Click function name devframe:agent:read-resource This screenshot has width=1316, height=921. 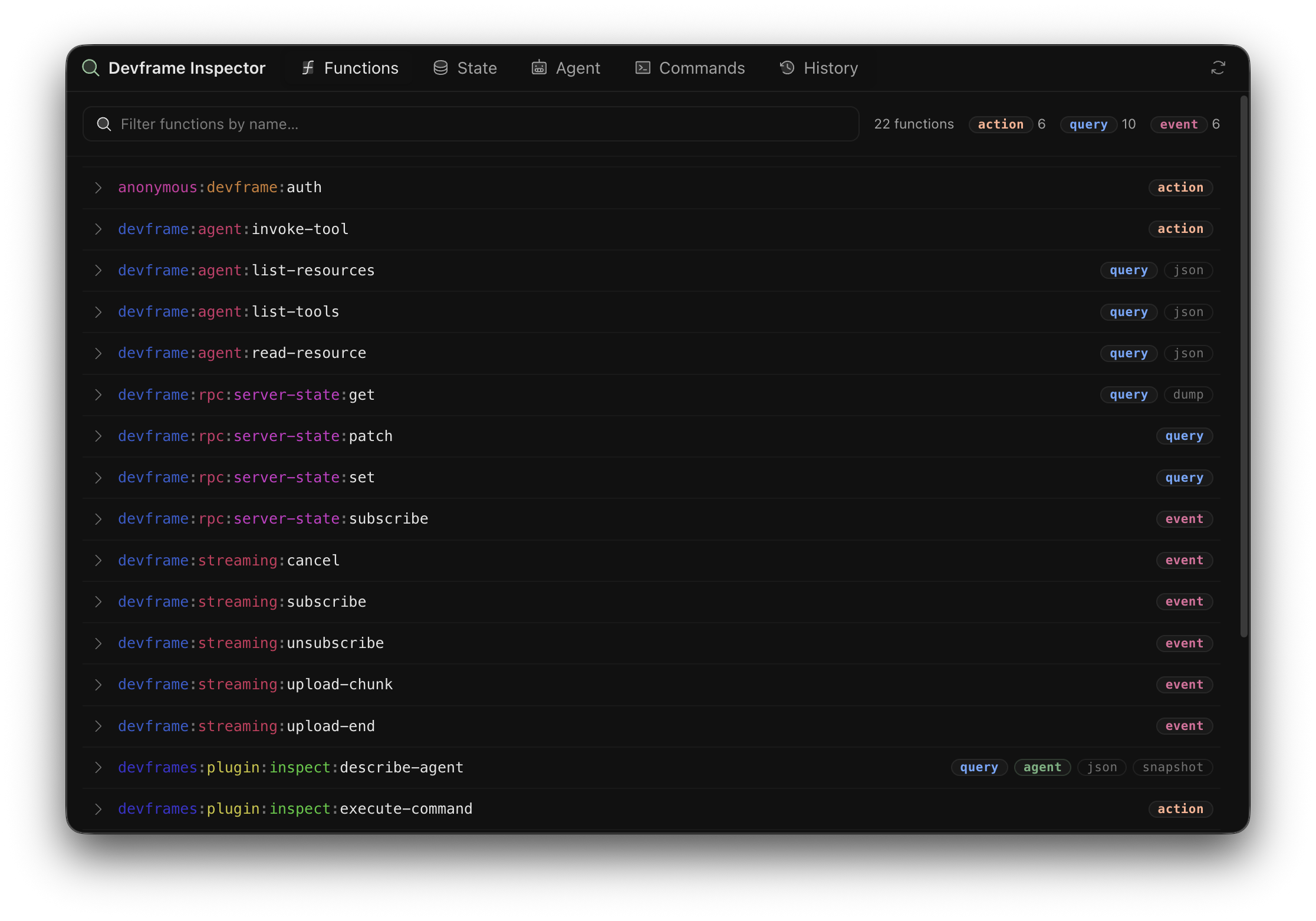[x=242, y=353]
